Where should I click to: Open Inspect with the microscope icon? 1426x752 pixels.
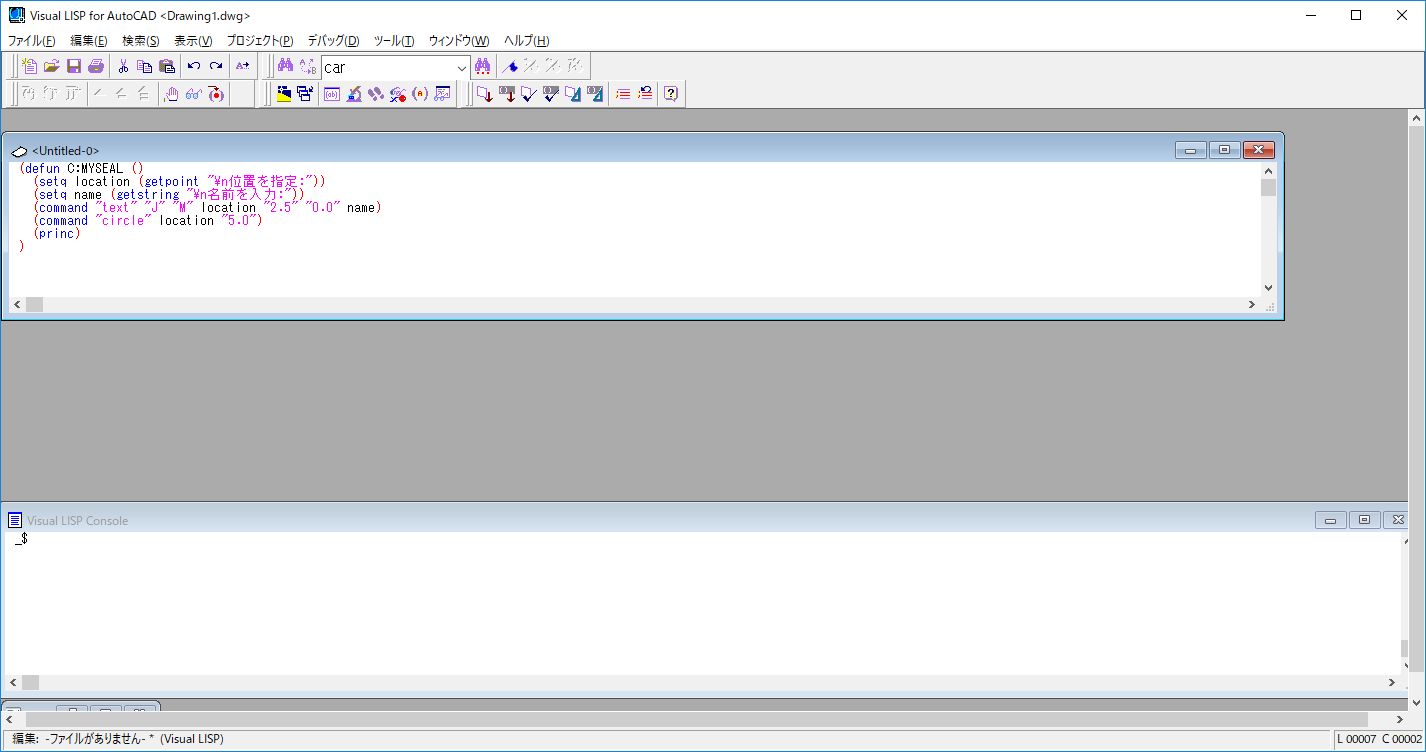click(354, 94)
